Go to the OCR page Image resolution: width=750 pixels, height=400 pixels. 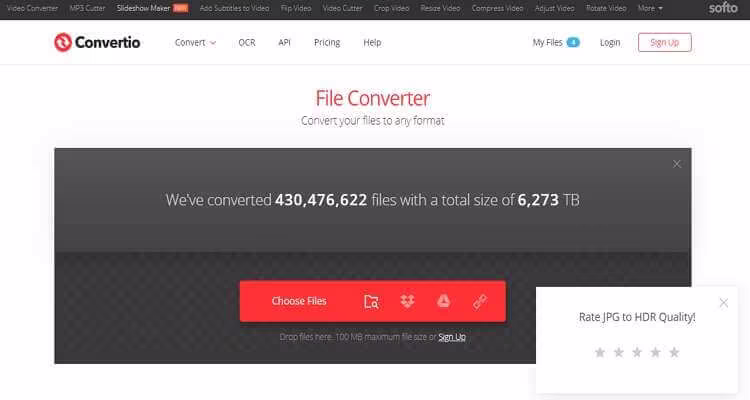click(247, 43)
